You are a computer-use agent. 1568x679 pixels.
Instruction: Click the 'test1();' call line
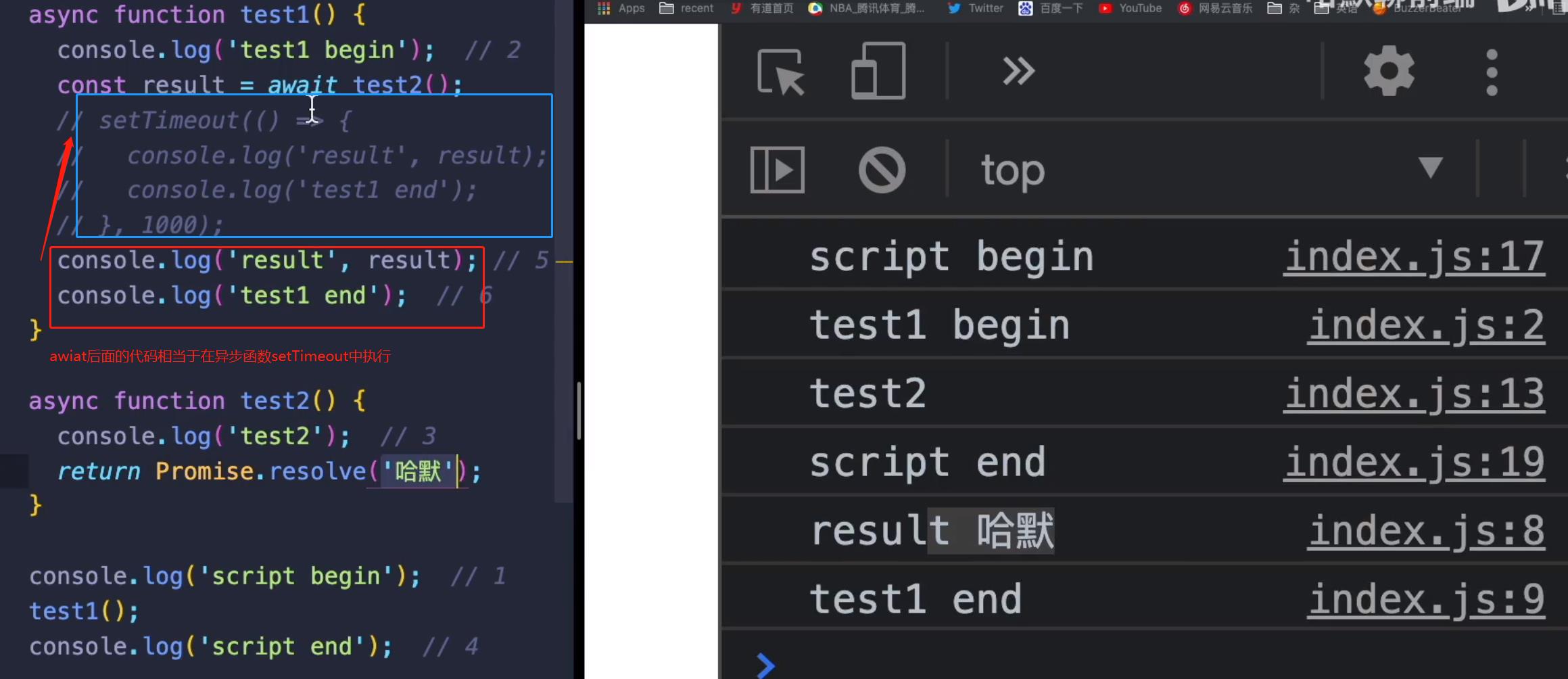pos(84,611)
